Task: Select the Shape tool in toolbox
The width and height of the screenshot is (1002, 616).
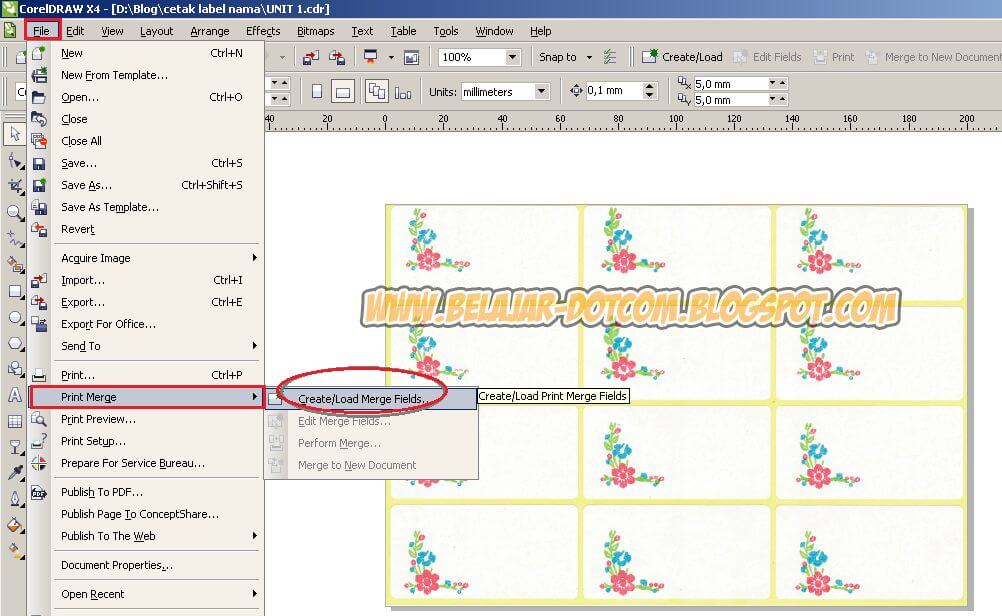Action: coord(14,160)
